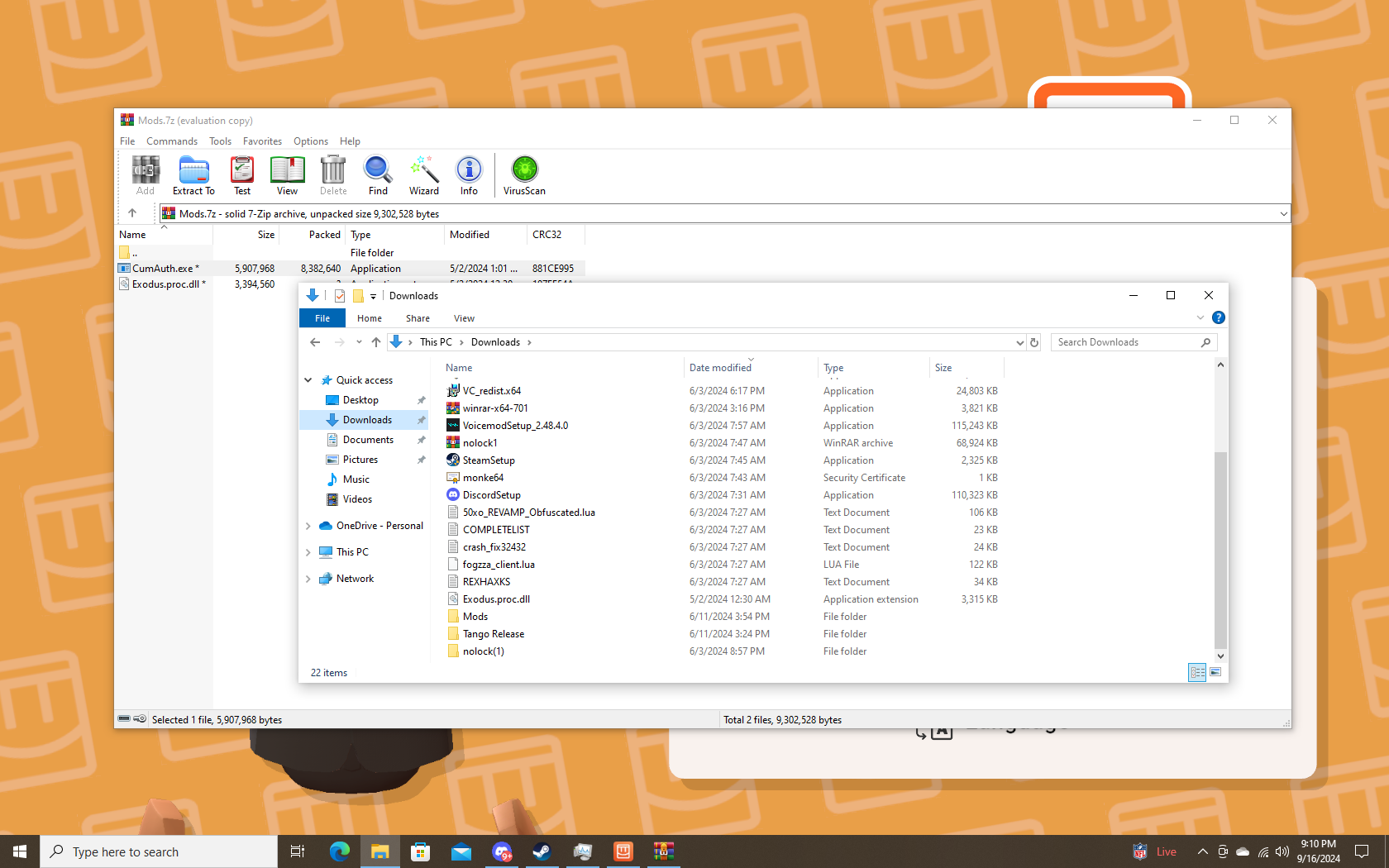Run the Test archive tool in WinRAR

coord(242,176)
